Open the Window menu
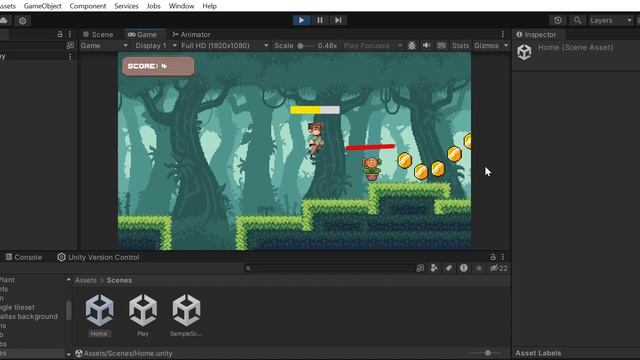This screenshot has width=640, height=360. pos(181,6)
